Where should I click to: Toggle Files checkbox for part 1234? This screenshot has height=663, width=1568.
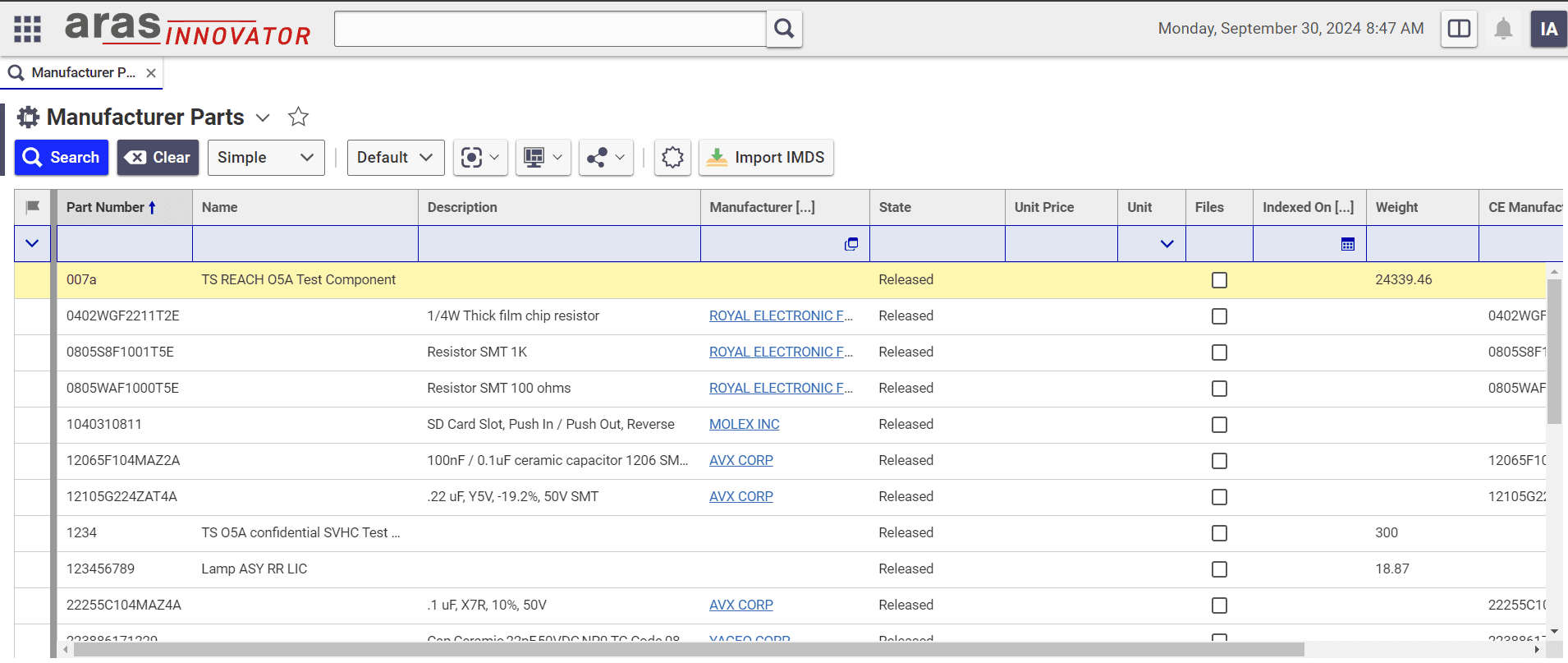1219,533
